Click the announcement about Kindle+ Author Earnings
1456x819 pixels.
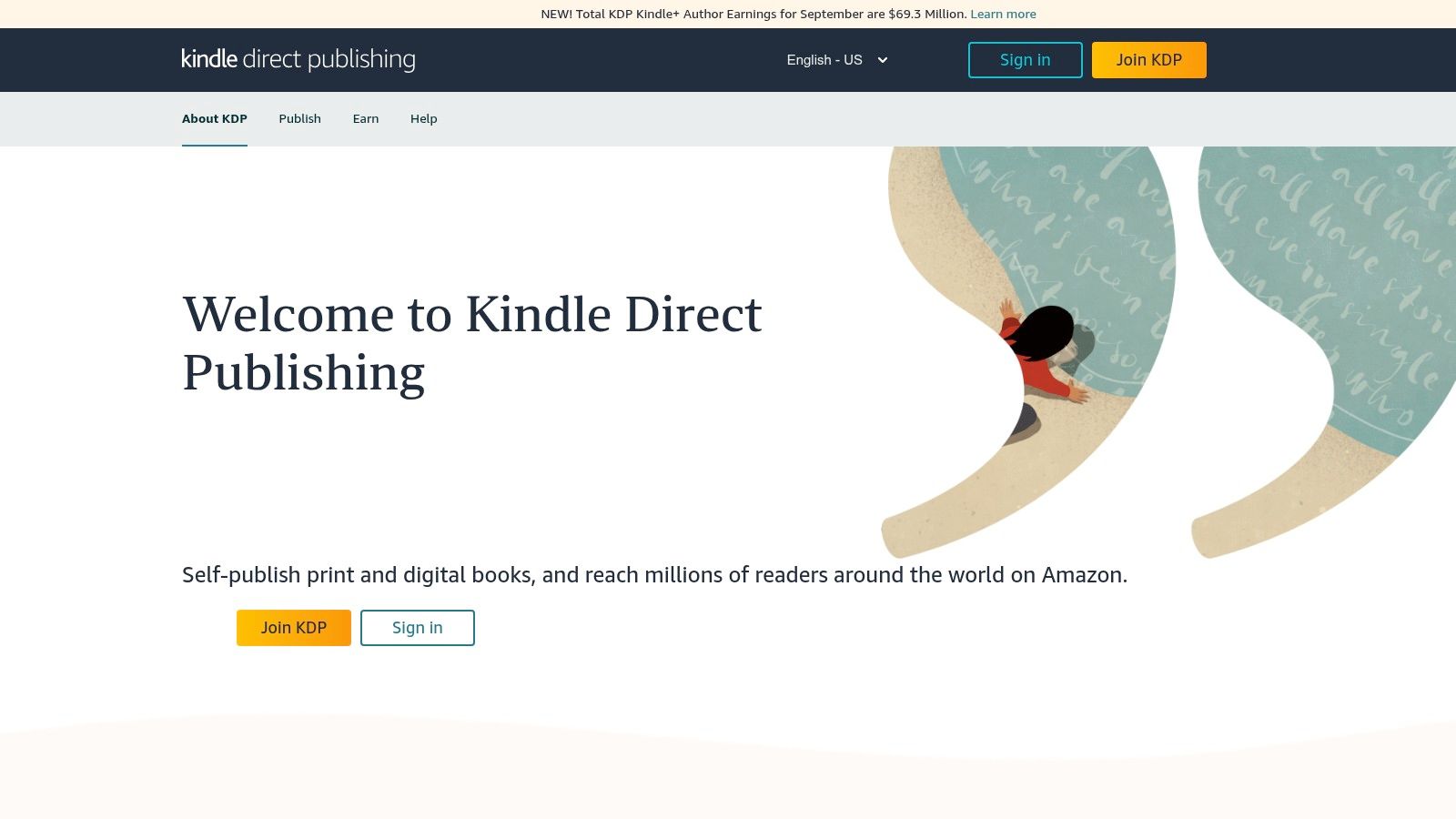click(x=753, y=14)
